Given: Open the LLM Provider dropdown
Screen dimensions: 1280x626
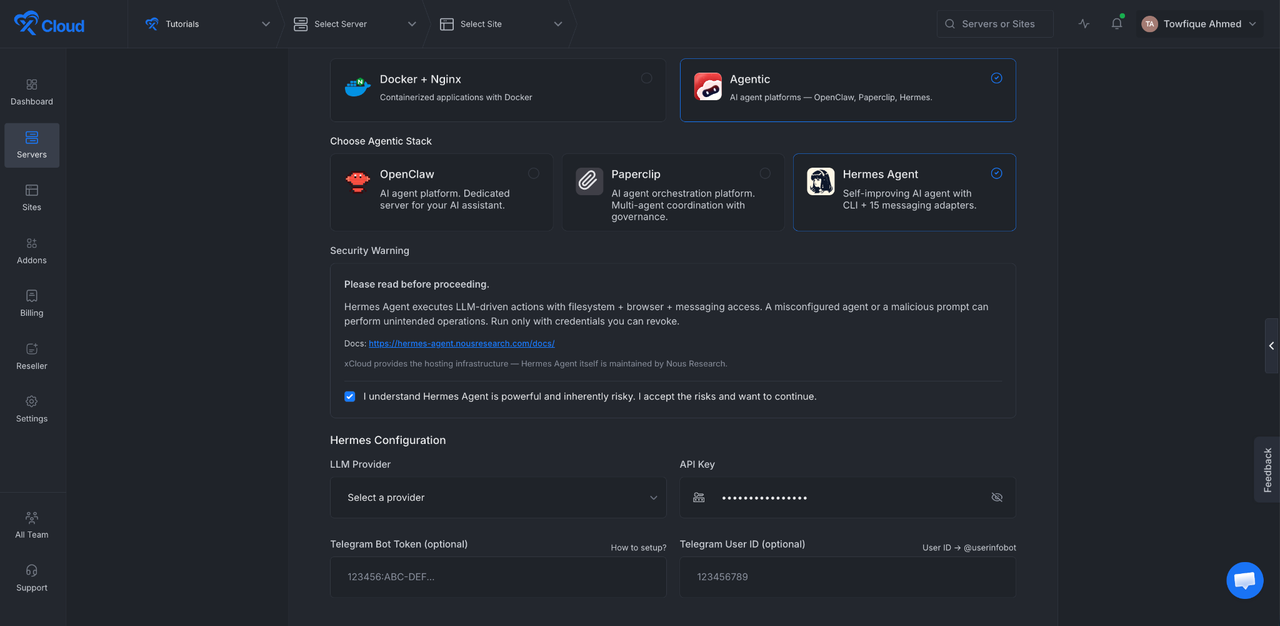Looking at the screenshot, I should [x=498, y=497].
